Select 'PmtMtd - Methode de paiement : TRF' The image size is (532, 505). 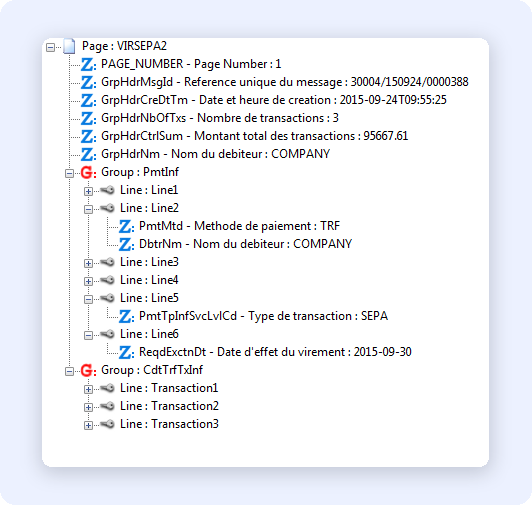click(x=240, y=226)
